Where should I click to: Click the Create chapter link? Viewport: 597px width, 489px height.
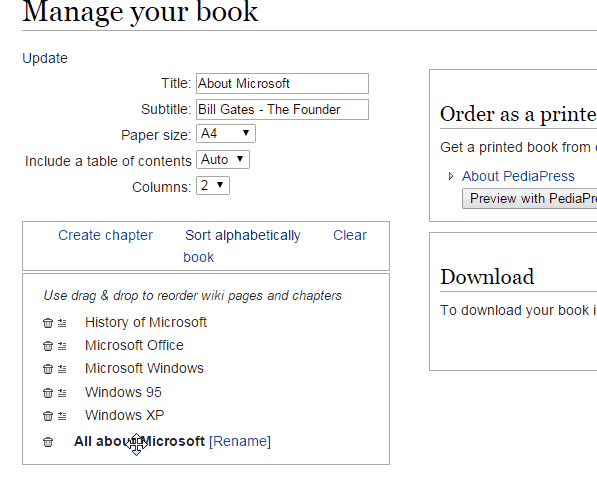105,235
